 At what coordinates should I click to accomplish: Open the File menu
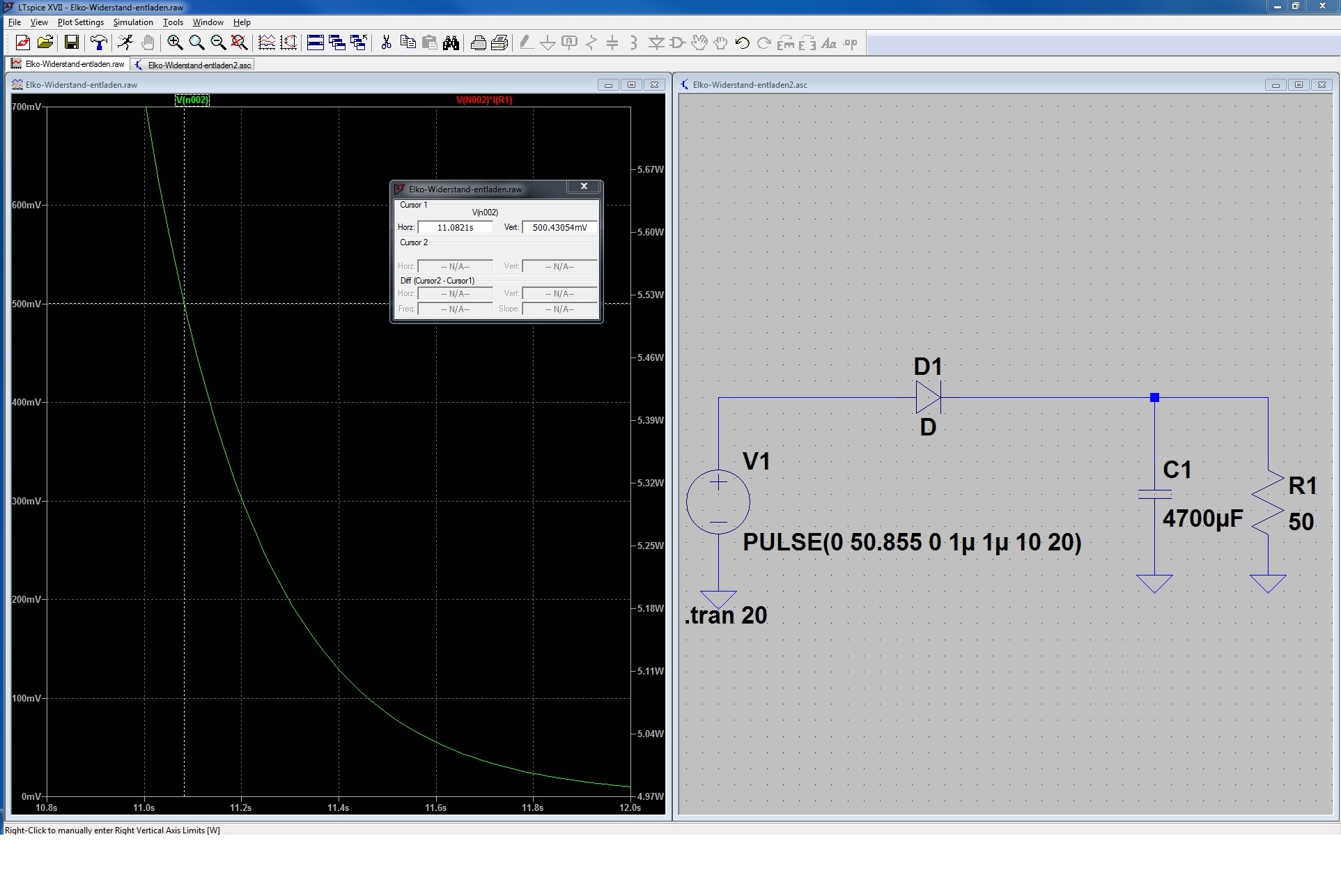[x=15, y=22]
